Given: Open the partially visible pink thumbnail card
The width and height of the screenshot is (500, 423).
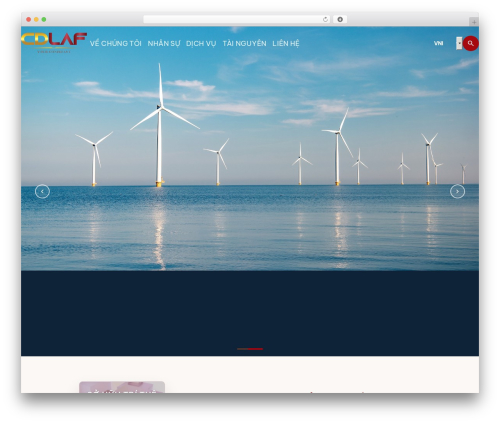Looking at the screenshot, I should click(x=122, y=387).
